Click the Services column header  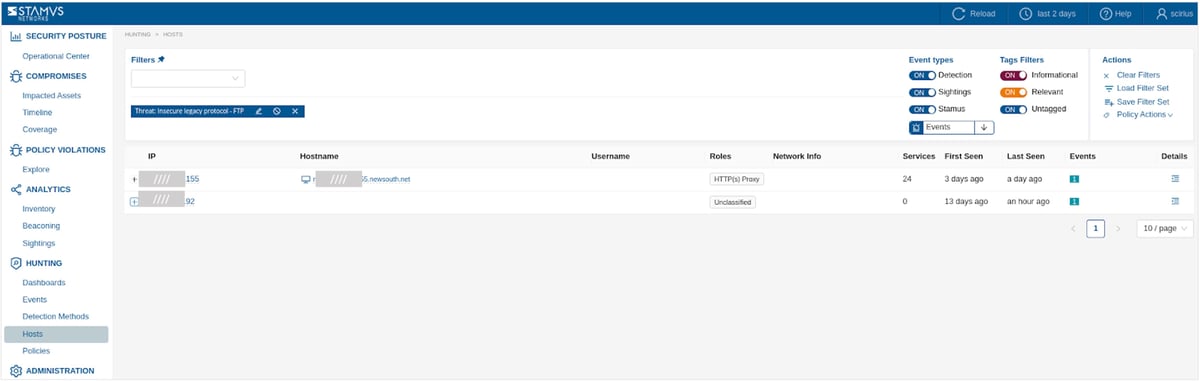[x=919, y=157]
